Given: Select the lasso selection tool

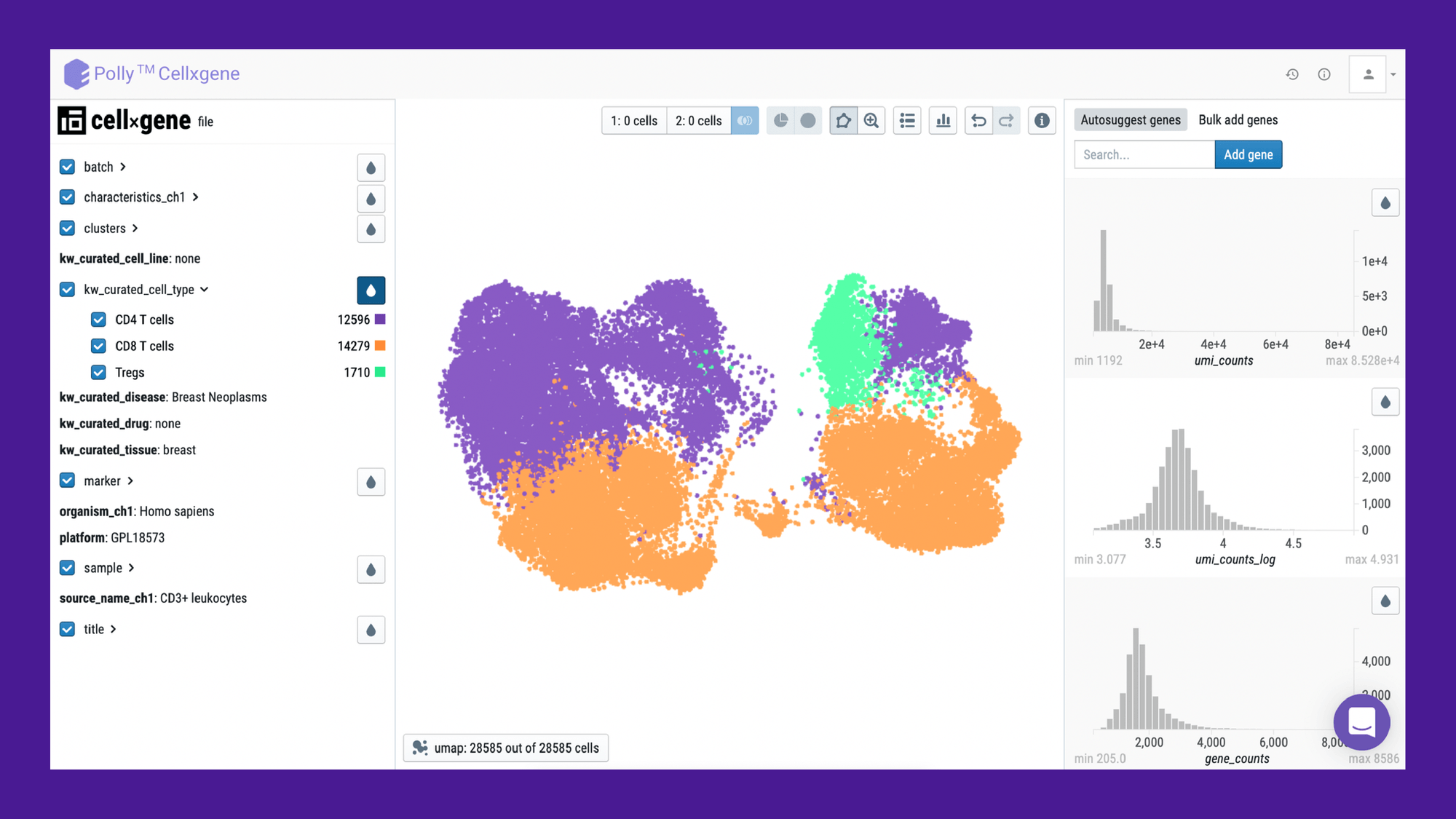Looking at the screenshot, I should pos(843,121).
